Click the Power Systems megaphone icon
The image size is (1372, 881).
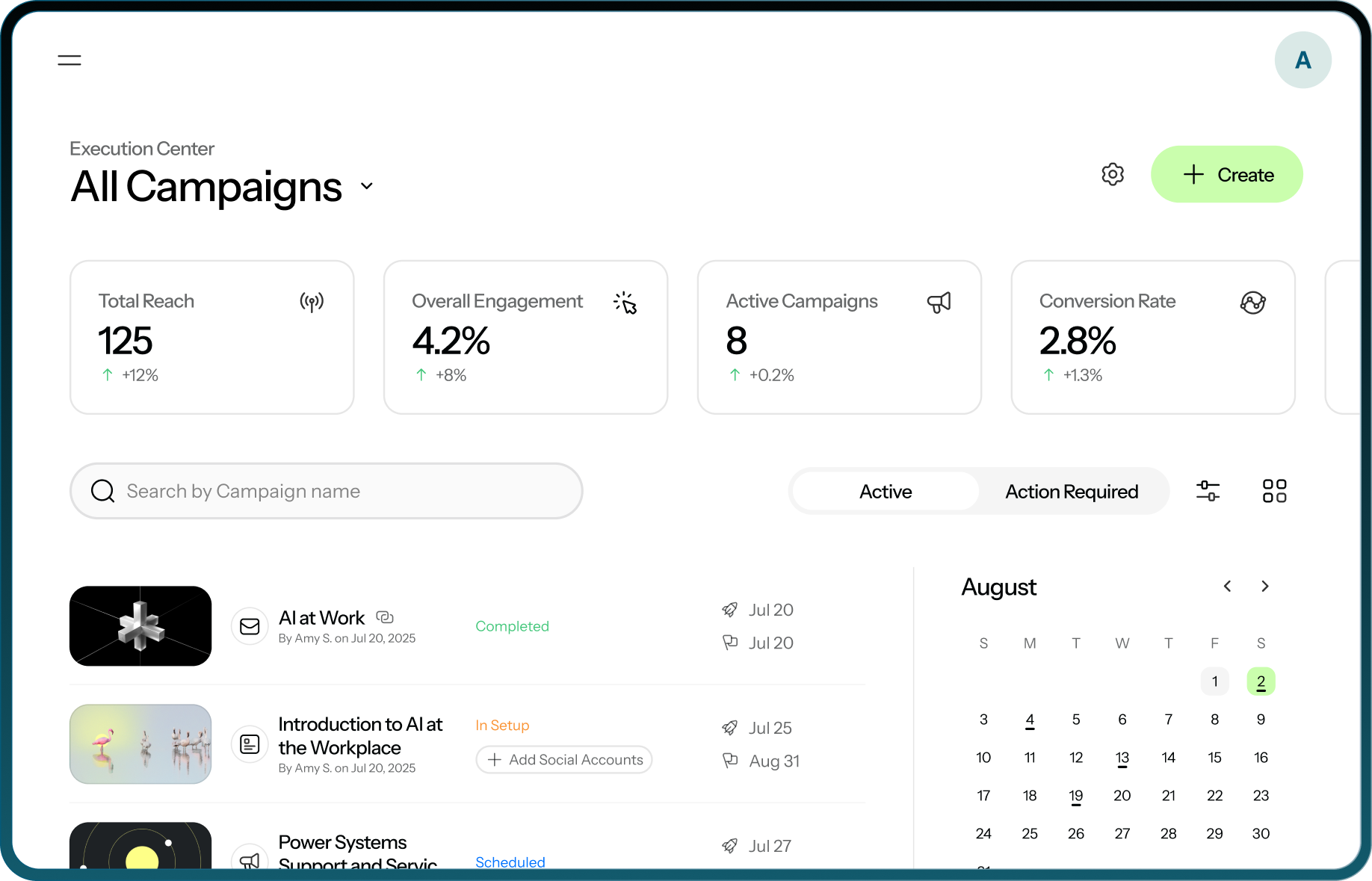tap(250, 859)
